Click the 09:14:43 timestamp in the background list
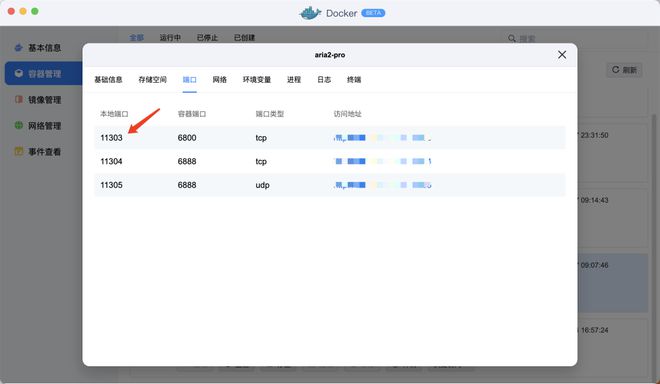The height and width of the screenshot is (384, 660). (x=594, y=200)
